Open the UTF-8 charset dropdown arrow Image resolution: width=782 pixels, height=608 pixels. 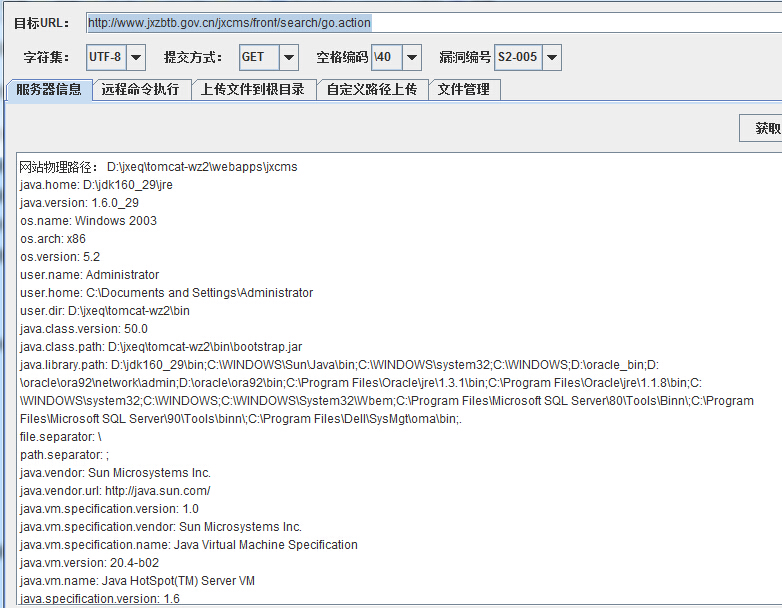[x=136, y=57]
